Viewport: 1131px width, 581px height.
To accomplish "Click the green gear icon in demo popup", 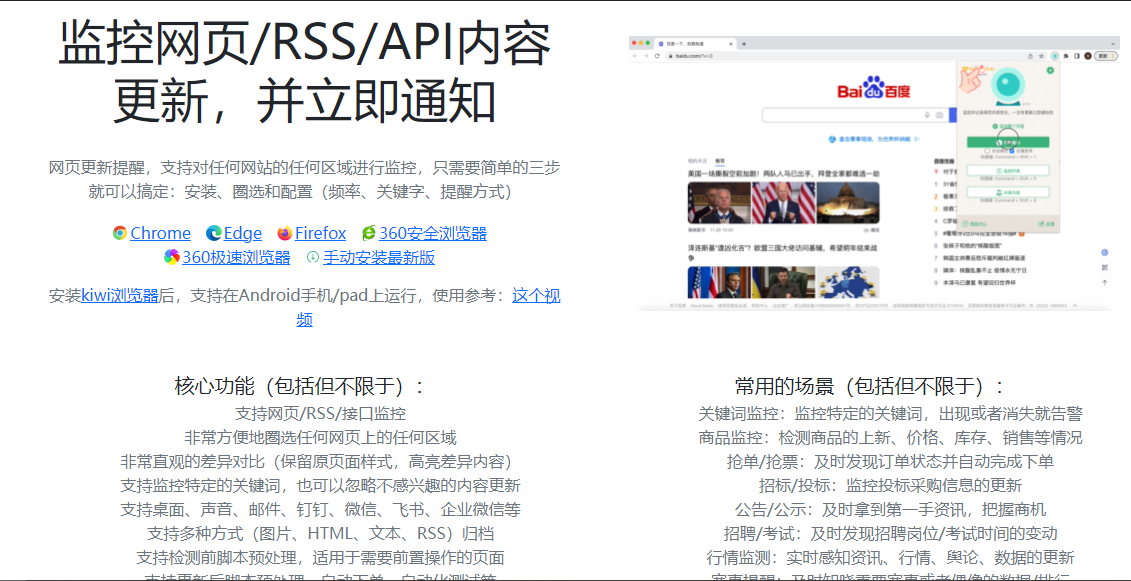I will click(1050, 70).
